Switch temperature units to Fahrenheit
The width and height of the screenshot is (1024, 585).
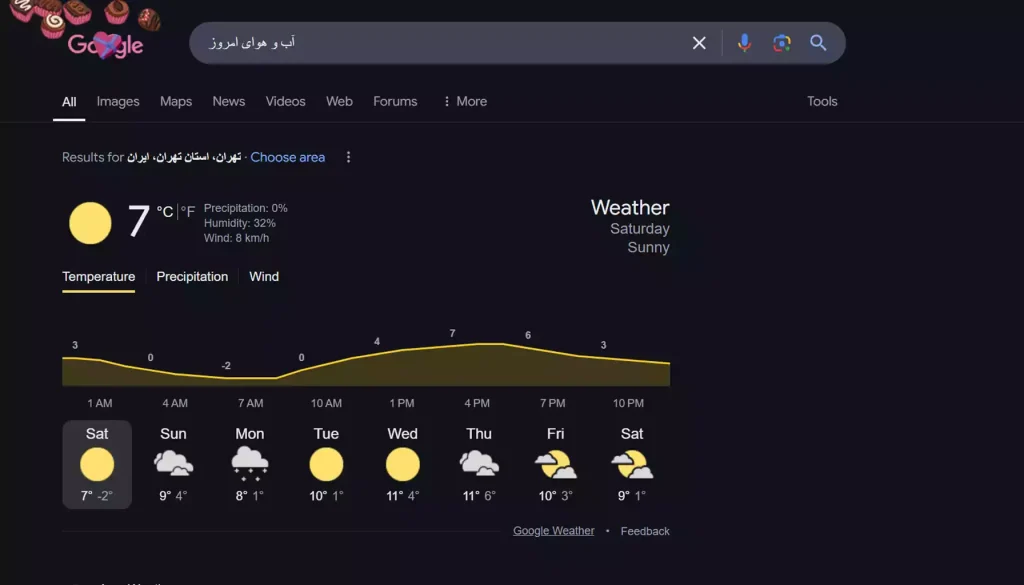[188, 211]
